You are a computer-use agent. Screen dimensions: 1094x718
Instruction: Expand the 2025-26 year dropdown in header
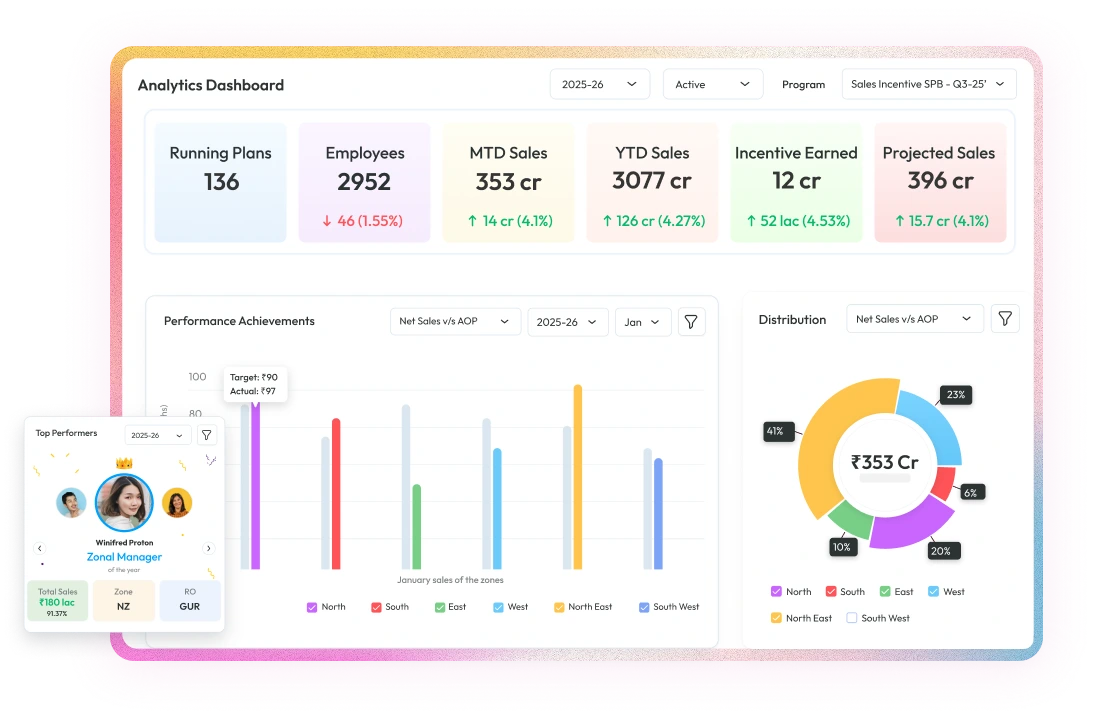point(599,85)
